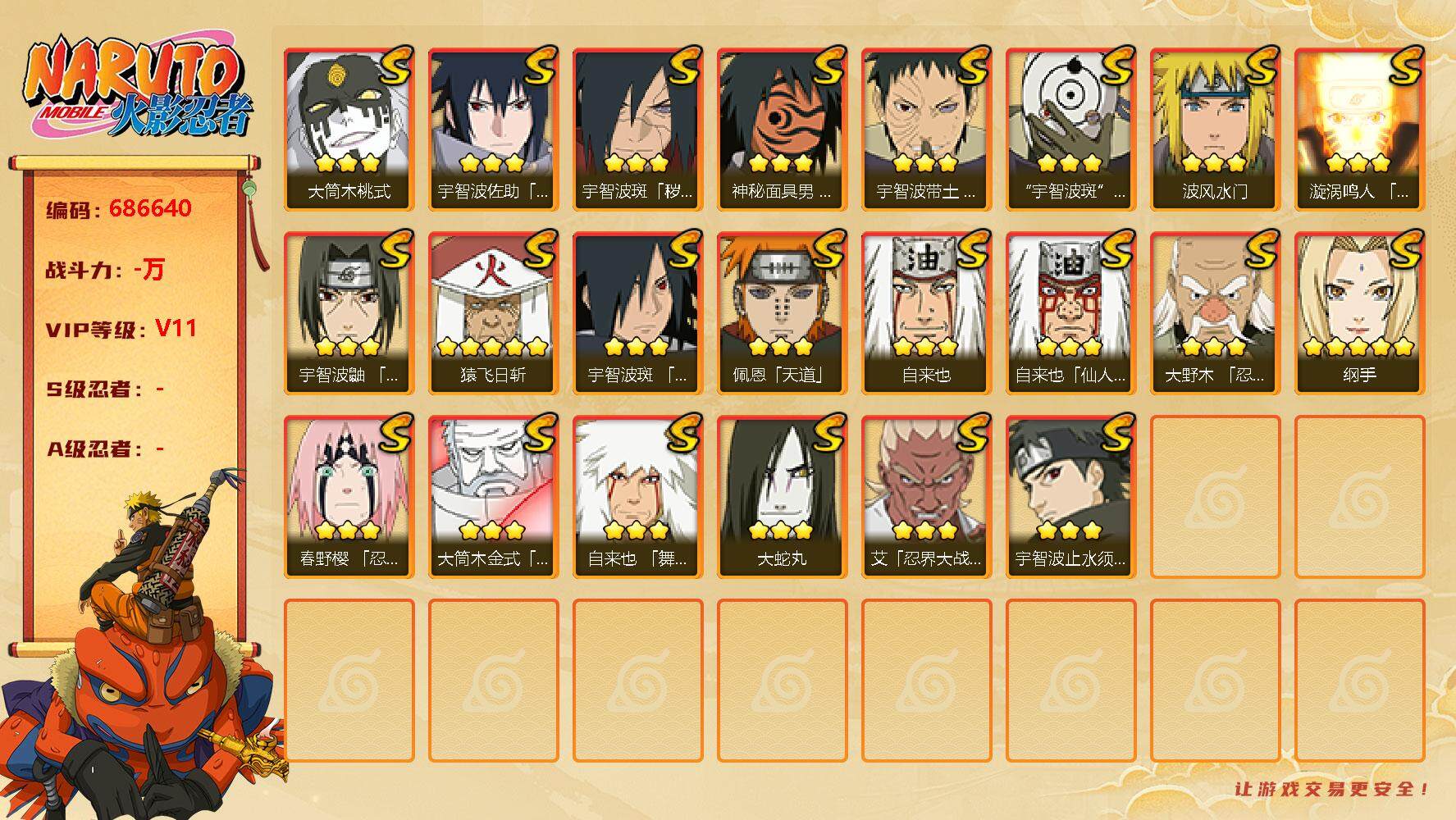Click the VIP等级 V11 label
Screen dimensions: 1456x820
(x=121, y=329)
